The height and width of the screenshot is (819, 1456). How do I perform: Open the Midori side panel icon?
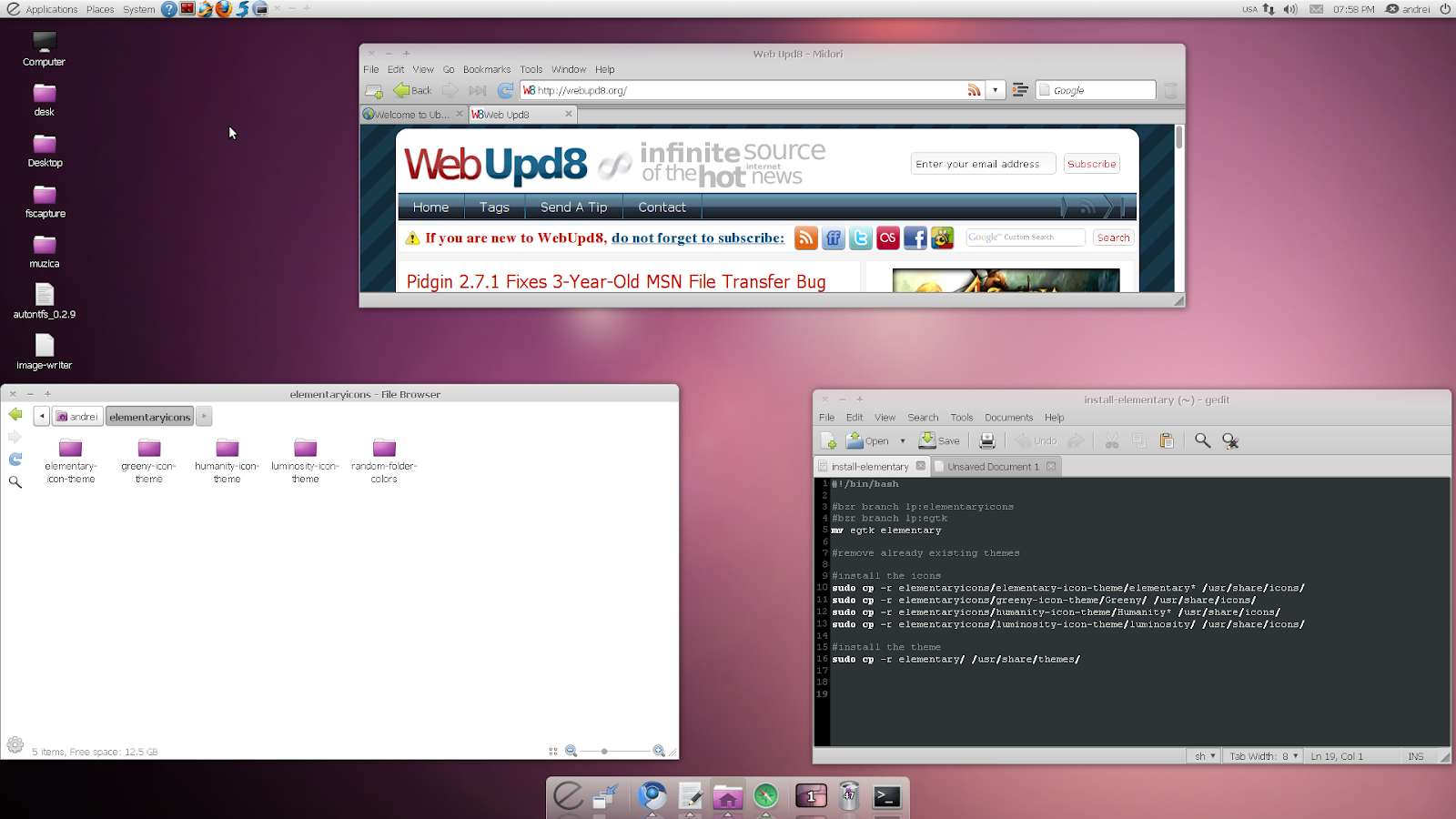point(1020,90)
